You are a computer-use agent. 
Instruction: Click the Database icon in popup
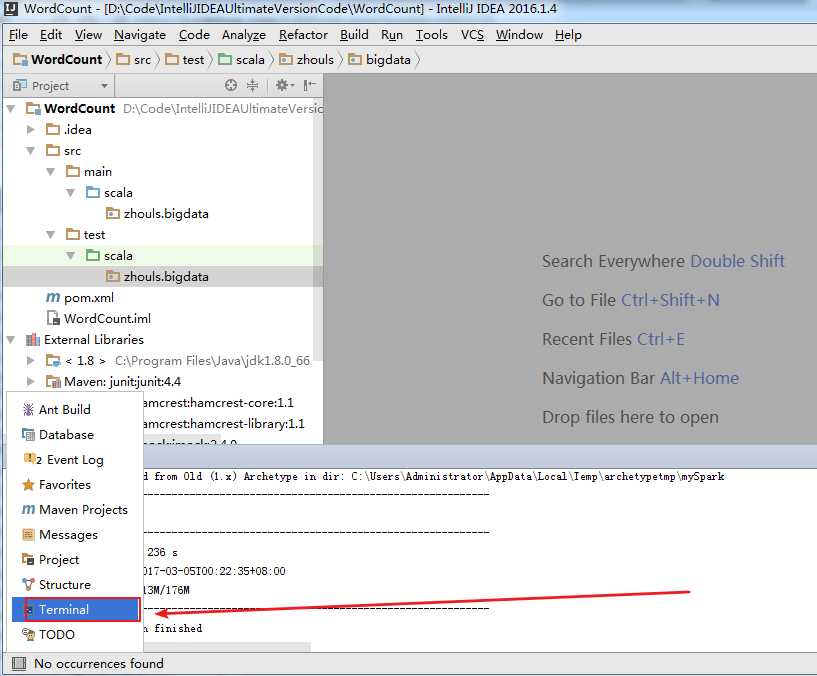pos(28,435)
